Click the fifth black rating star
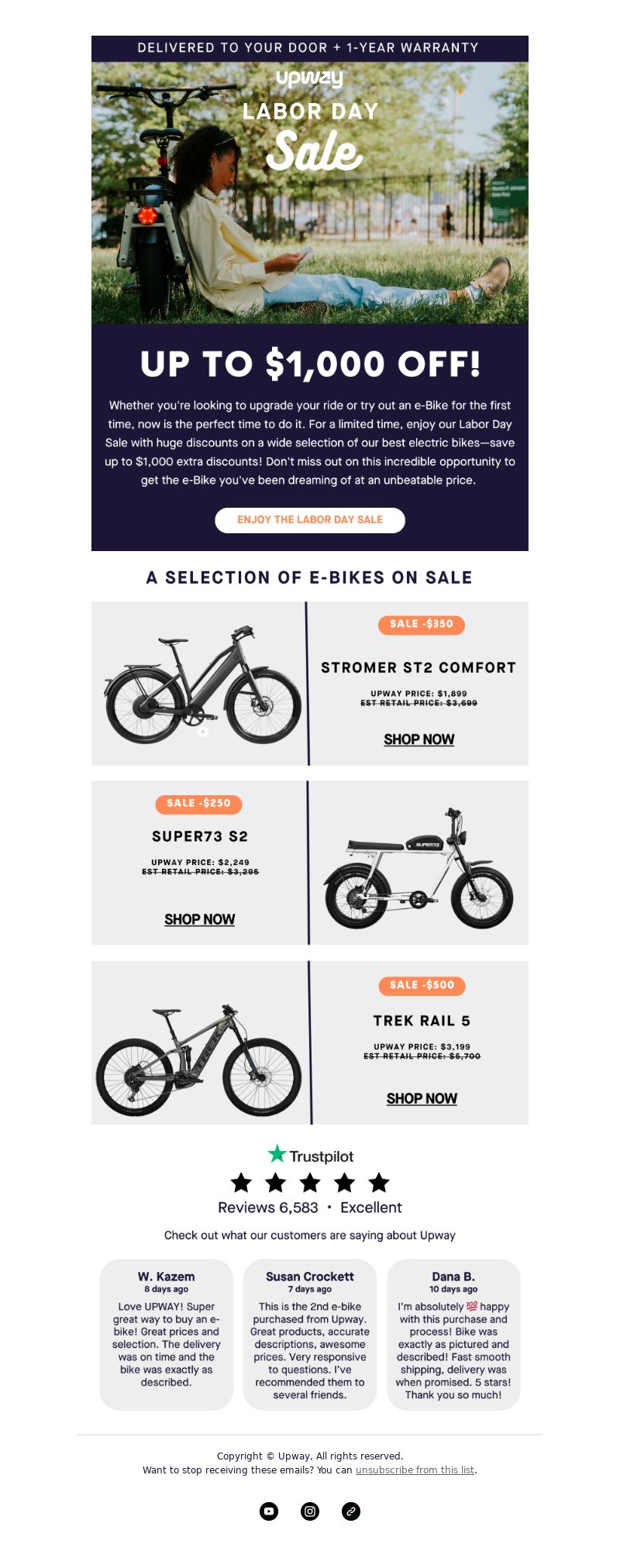Screen dimensions: 620x1568 [x=379, y=1182]
